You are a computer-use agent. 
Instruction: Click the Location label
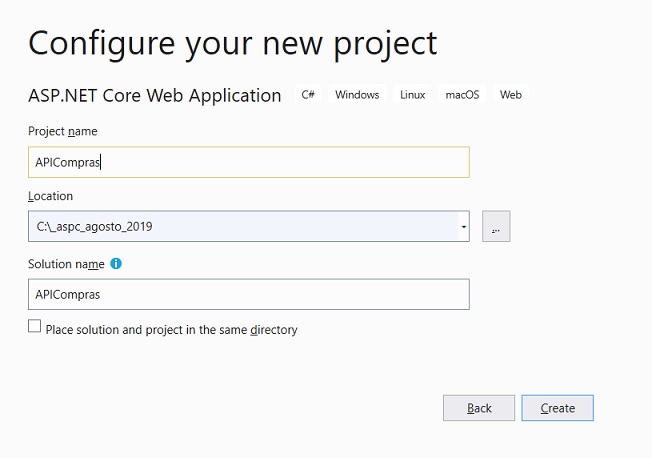(x=50, y=196)
